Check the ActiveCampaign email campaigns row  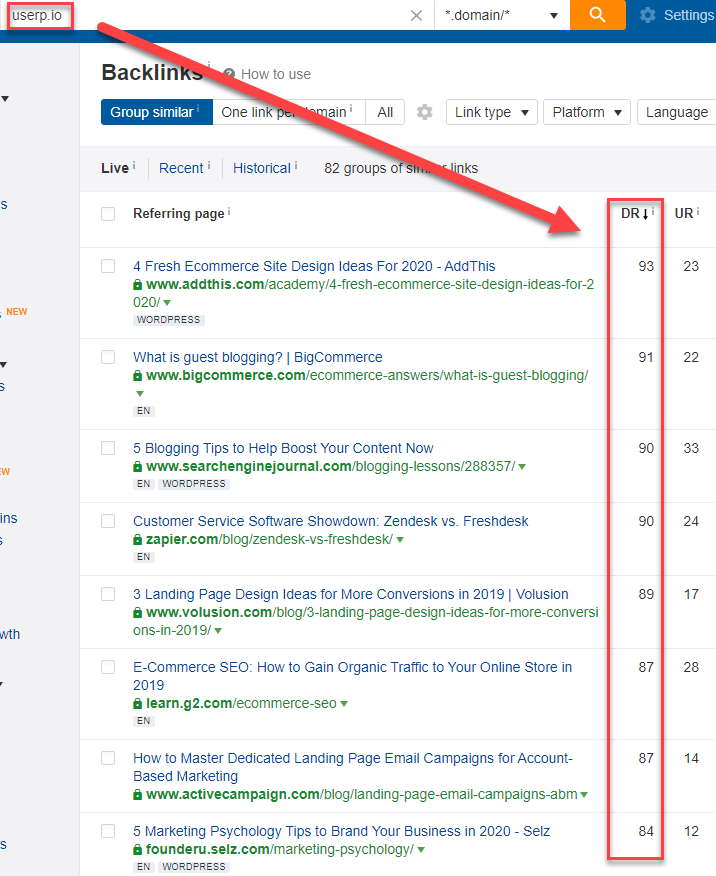[x=108, y=758]
